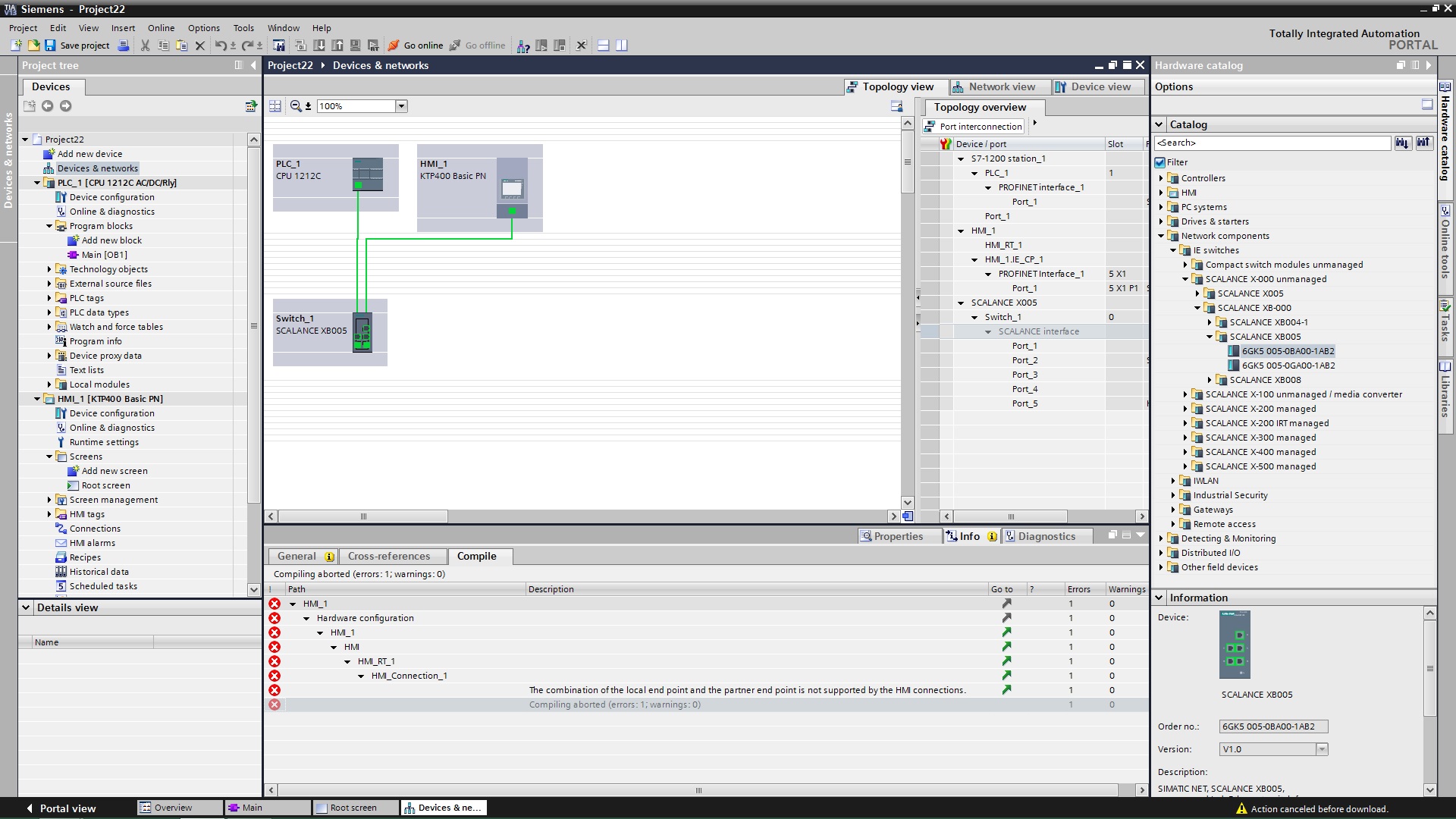Collapse the SCALANCE X005 topology node
1456x819 pixels.
click(x=962, y=303)
